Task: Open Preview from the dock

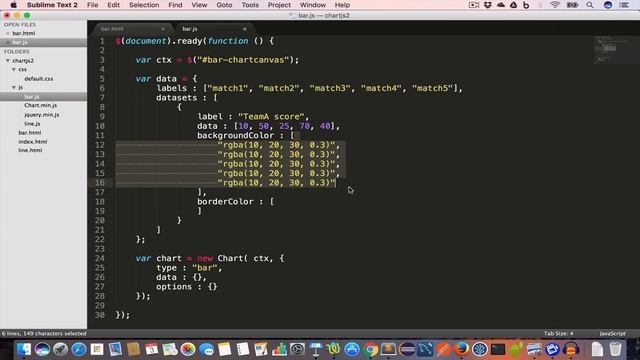Action: [x=115, y=349]
